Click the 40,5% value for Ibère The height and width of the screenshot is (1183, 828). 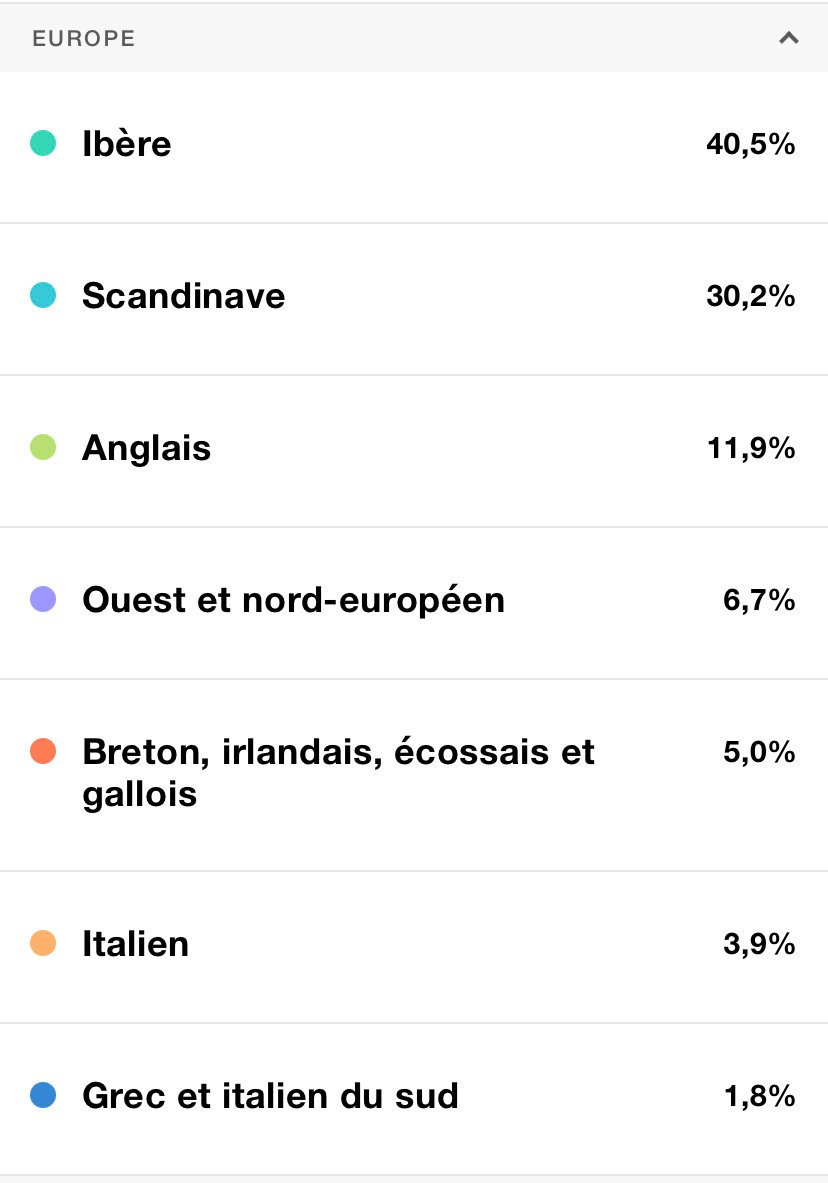pyautogui.click(x=750, y=144)
